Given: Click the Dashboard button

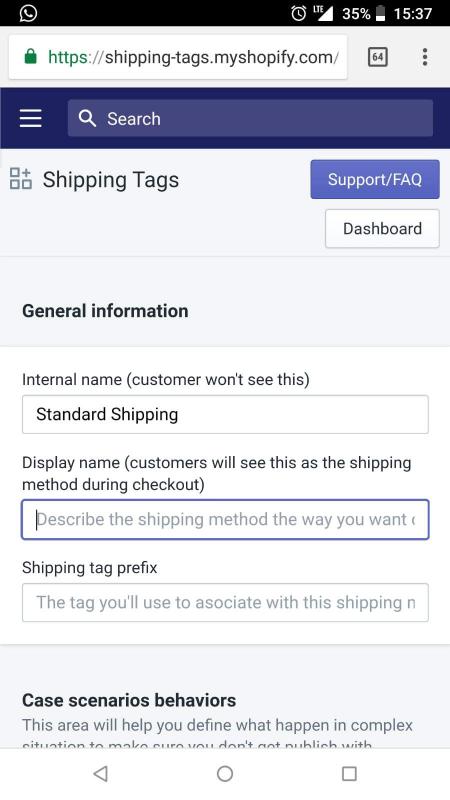Looking at the screenshot, I should coord(382,229).
